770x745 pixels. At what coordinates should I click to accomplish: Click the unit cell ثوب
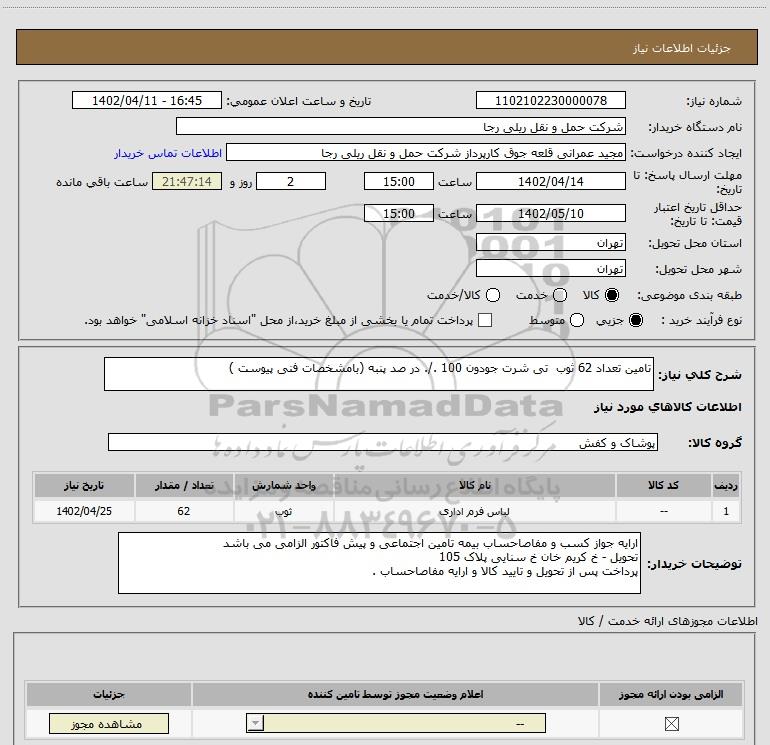coord(283,511)
